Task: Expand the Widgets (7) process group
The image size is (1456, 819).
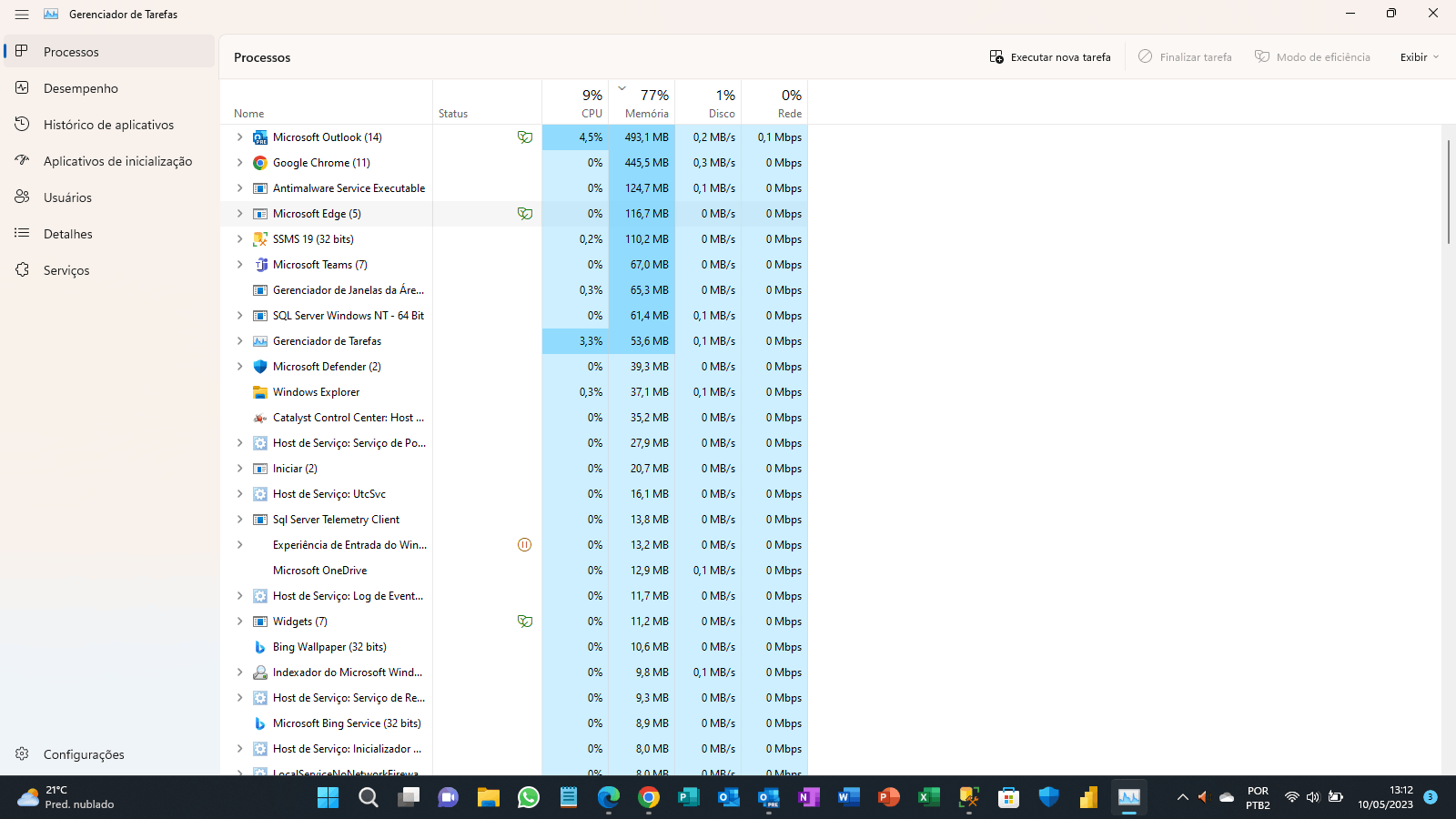Action: point(239,622)
